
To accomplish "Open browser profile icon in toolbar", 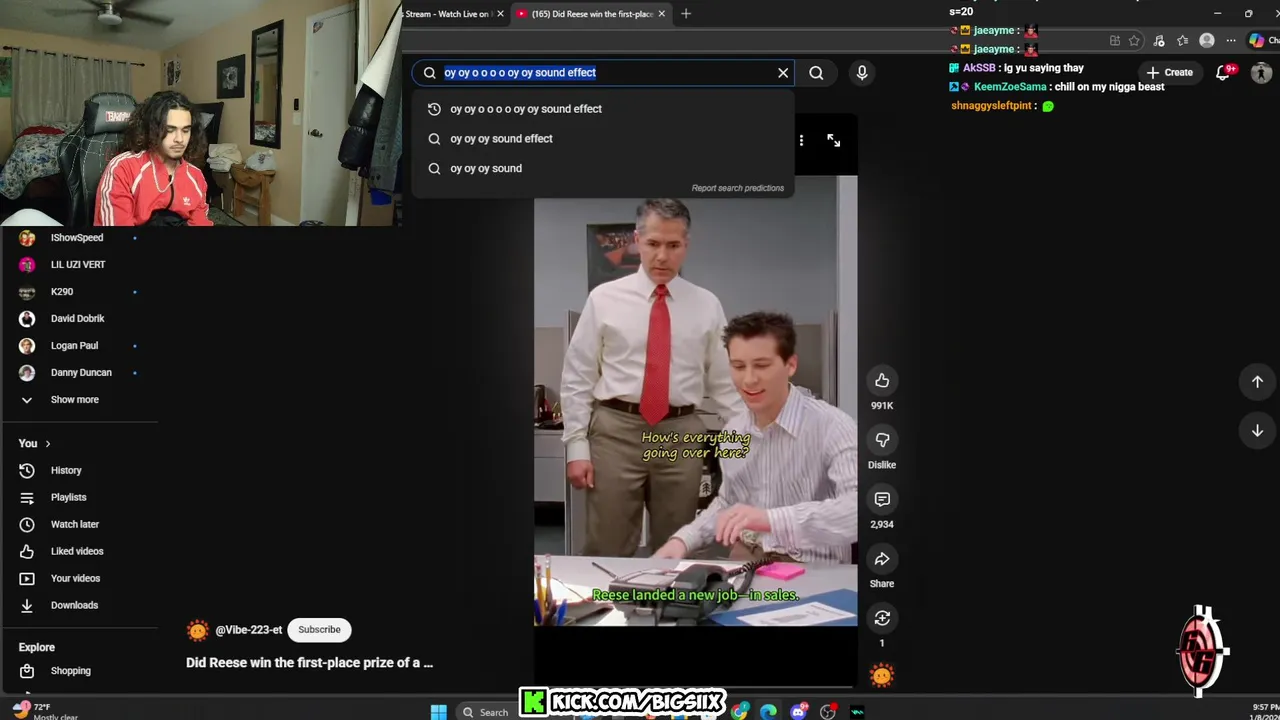I will 1207,41.
